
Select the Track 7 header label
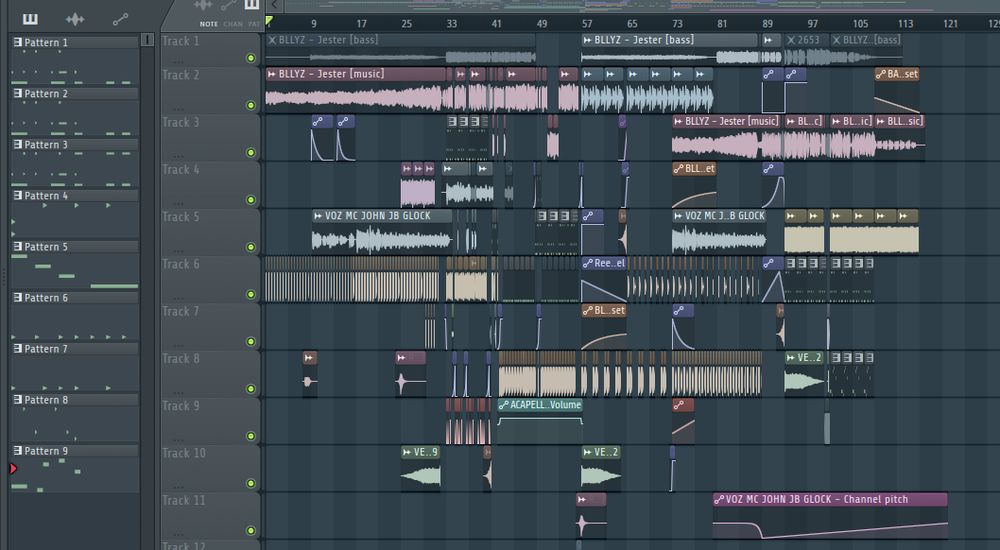coord(180,311)
